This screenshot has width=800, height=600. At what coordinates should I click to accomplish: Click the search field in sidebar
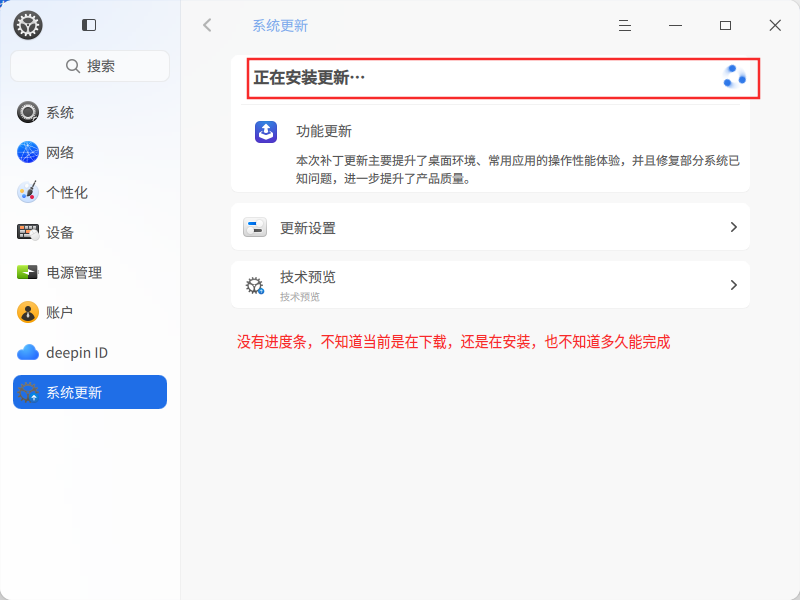(x=90, y=66)
